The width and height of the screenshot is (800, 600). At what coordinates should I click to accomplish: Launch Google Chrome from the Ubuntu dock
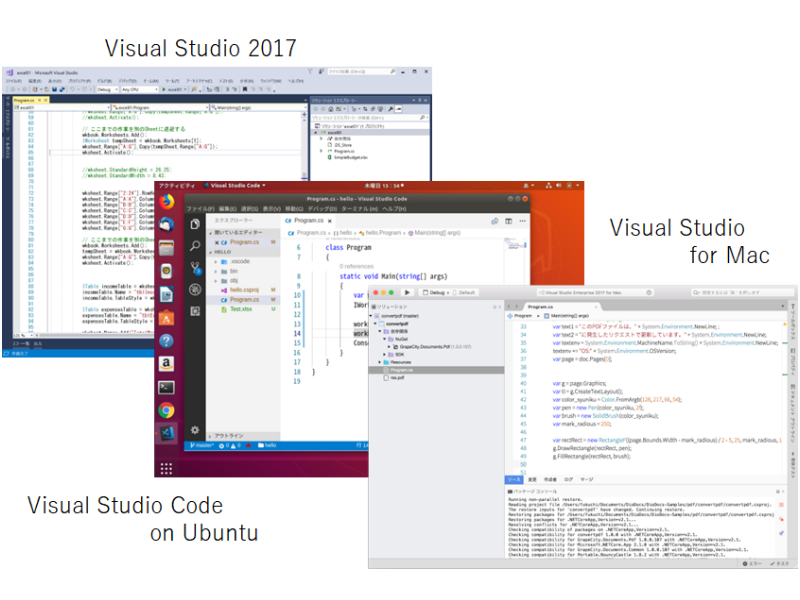tap(166, 410)
